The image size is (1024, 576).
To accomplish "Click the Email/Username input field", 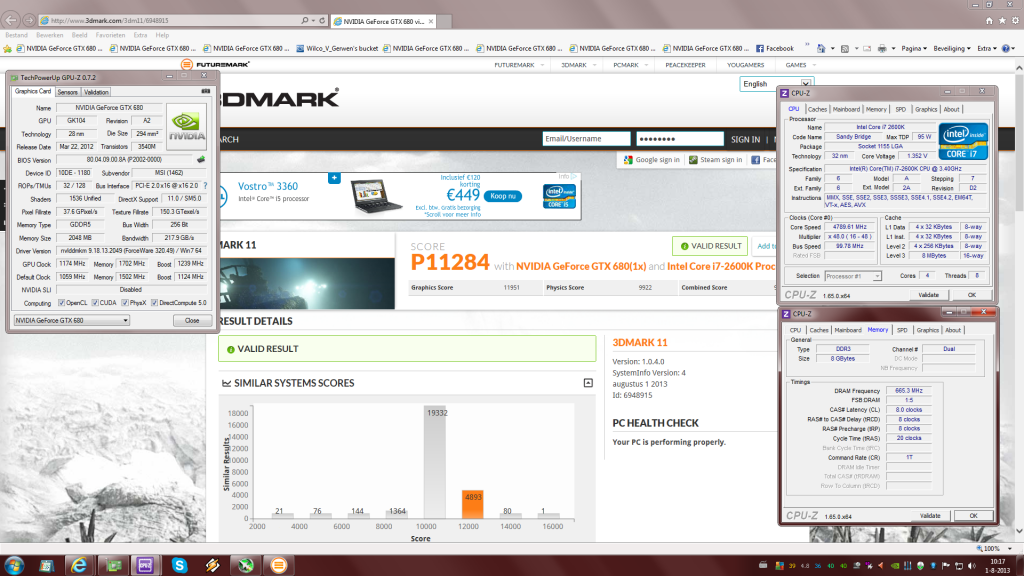I will click(586, 139).
